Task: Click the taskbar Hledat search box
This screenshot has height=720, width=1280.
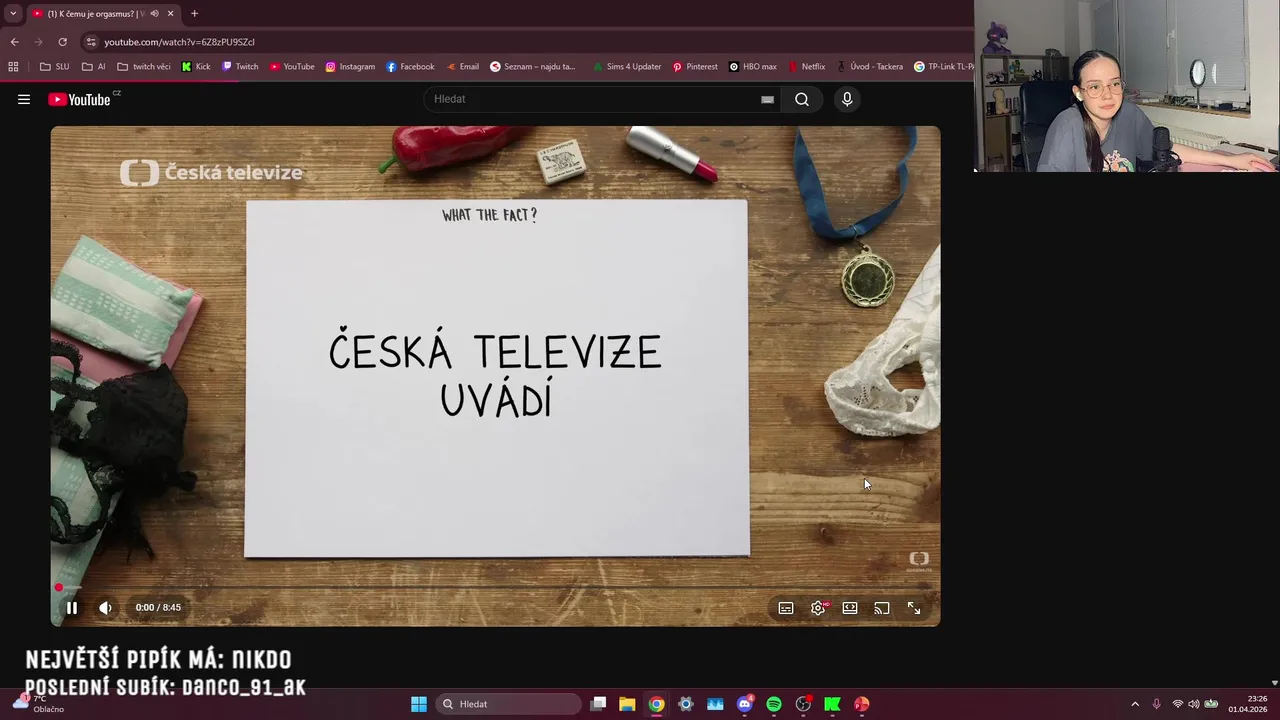Action: pos(508,704)
